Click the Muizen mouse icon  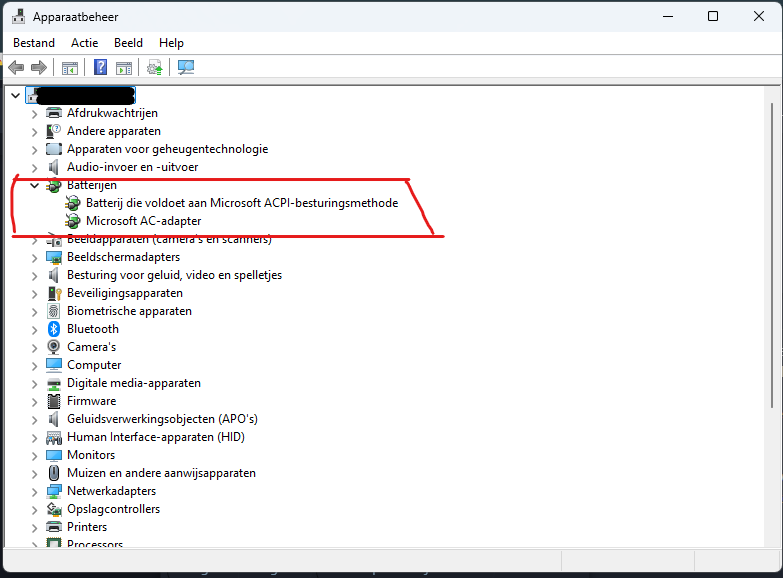point(54,473)
